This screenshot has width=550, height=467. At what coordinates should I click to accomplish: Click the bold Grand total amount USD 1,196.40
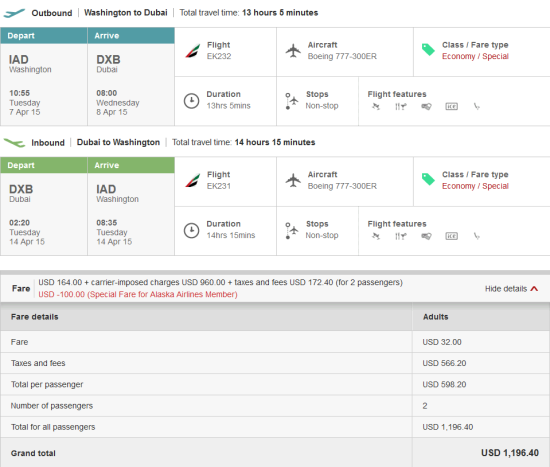point(510,453)
